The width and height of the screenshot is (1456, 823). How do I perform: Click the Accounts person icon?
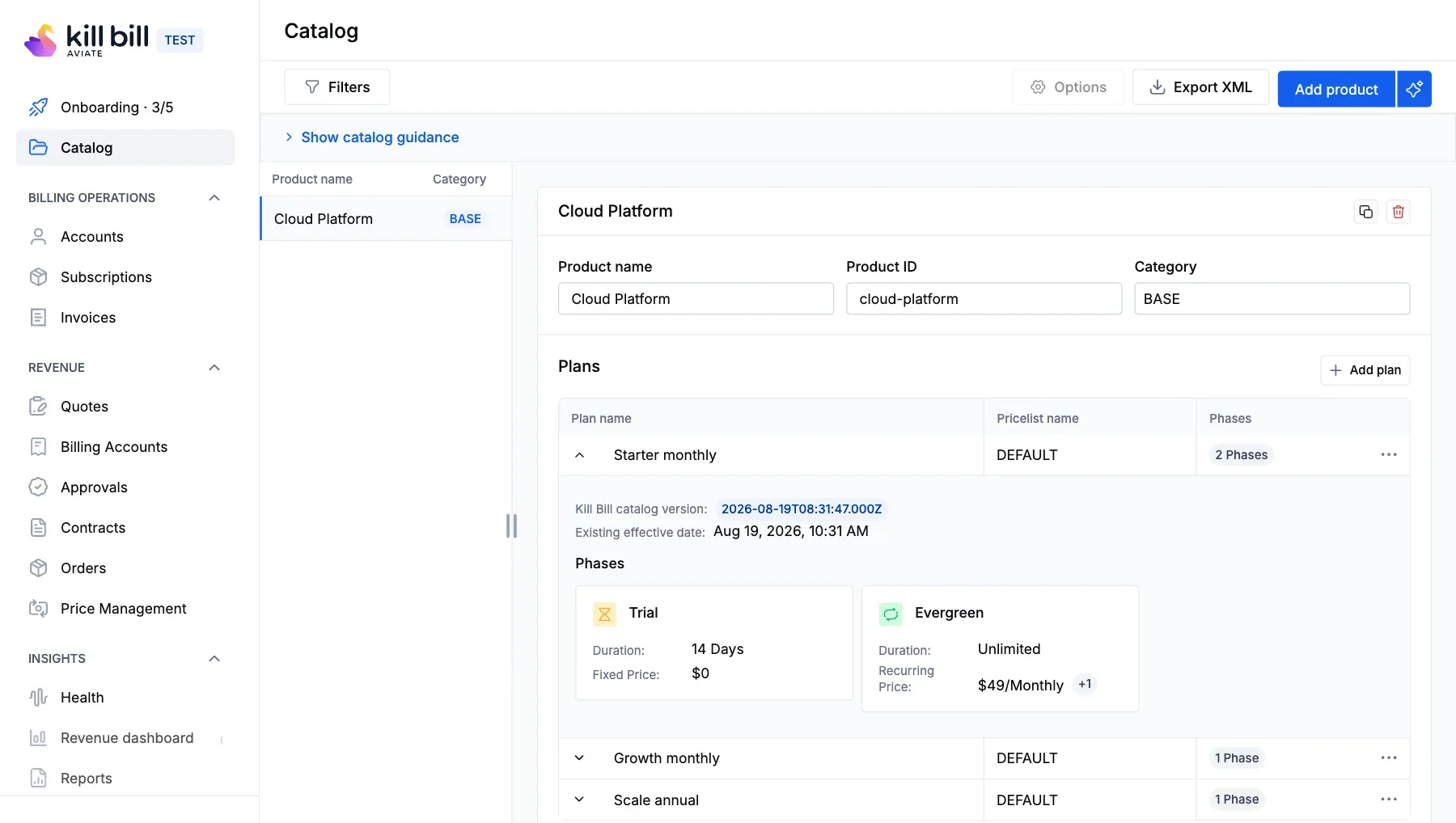(x=38, y=237)
